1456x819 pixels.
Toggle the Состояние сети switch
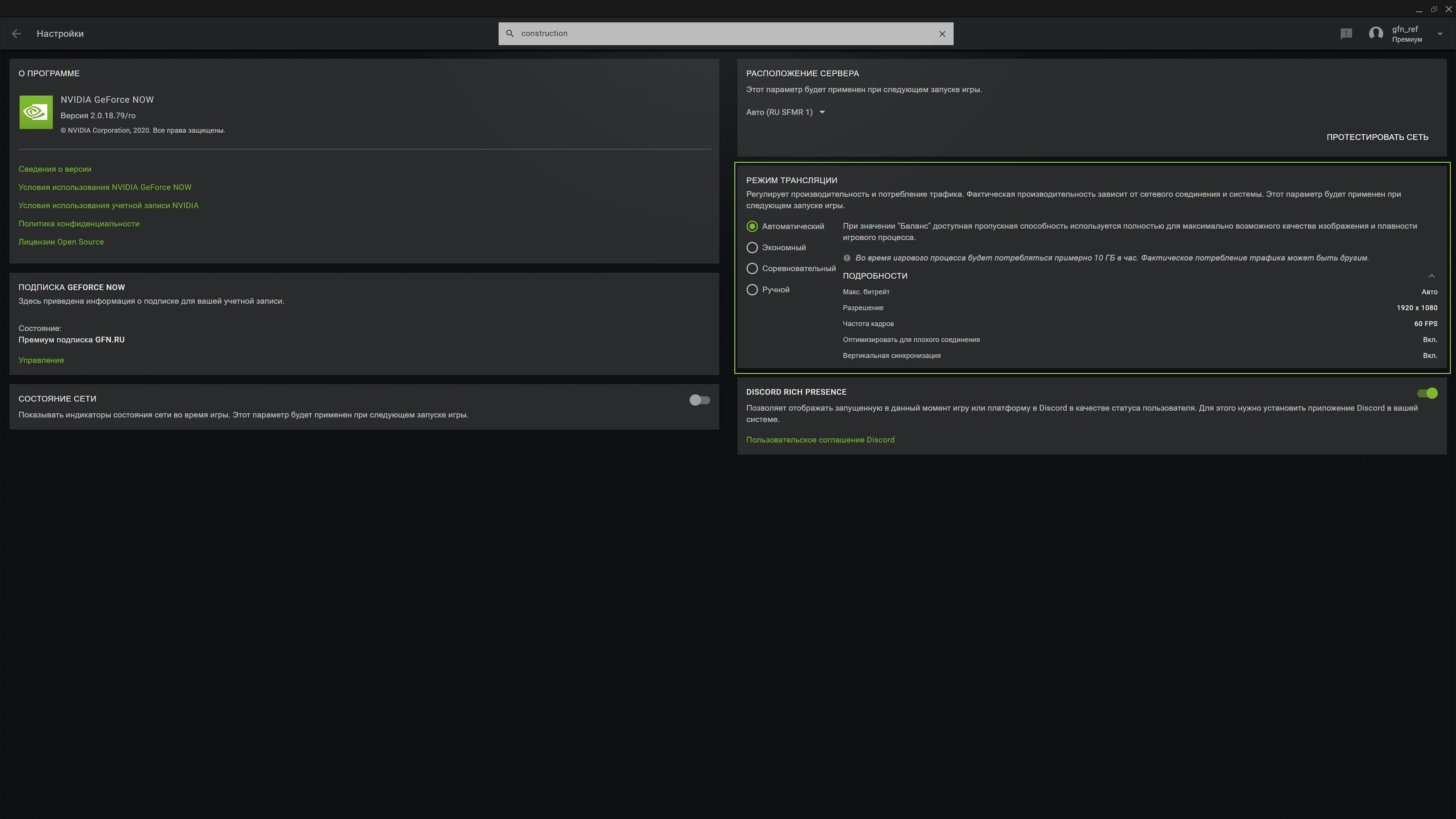[700, 400]
